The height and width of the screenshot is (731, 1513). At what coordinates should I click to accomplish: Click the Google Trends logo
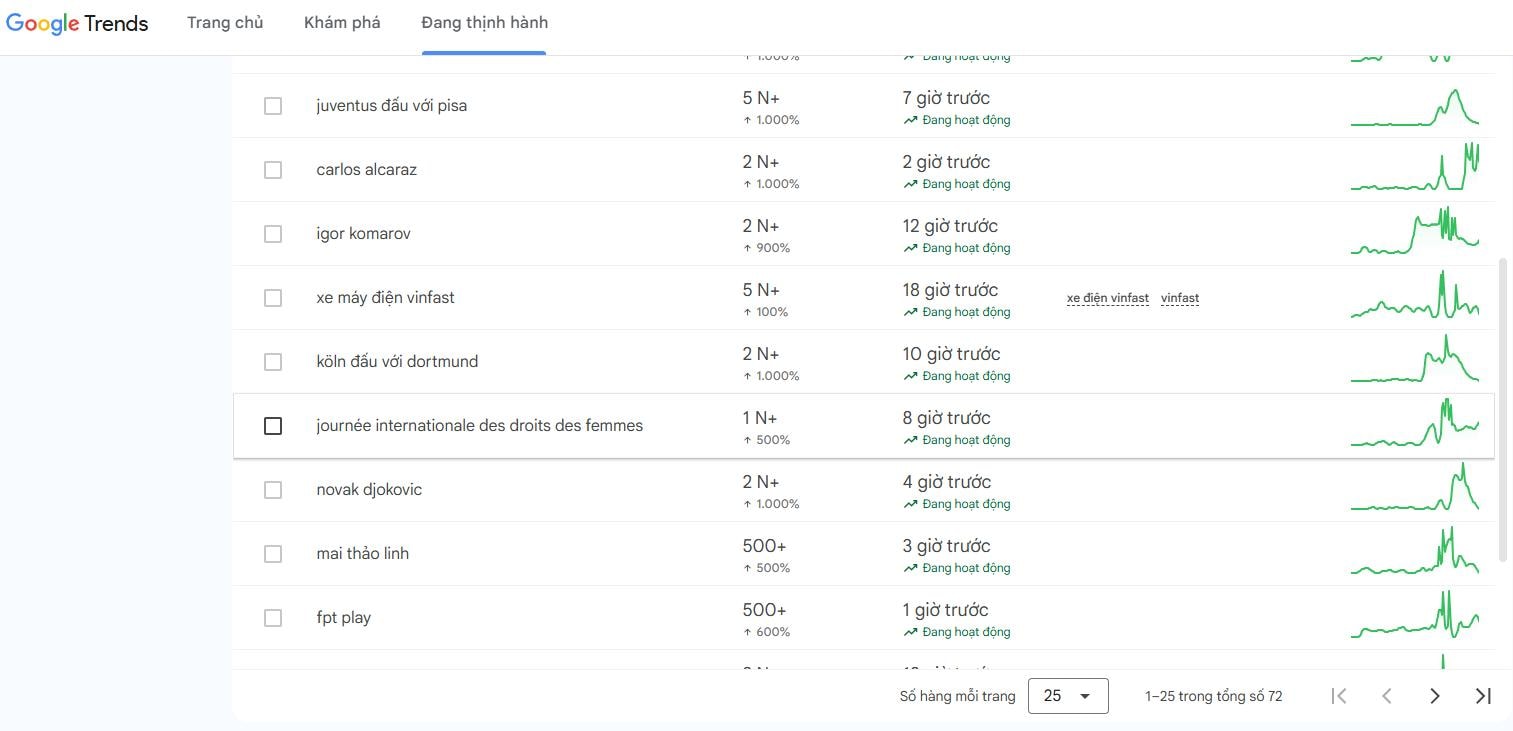coord(77,23)
